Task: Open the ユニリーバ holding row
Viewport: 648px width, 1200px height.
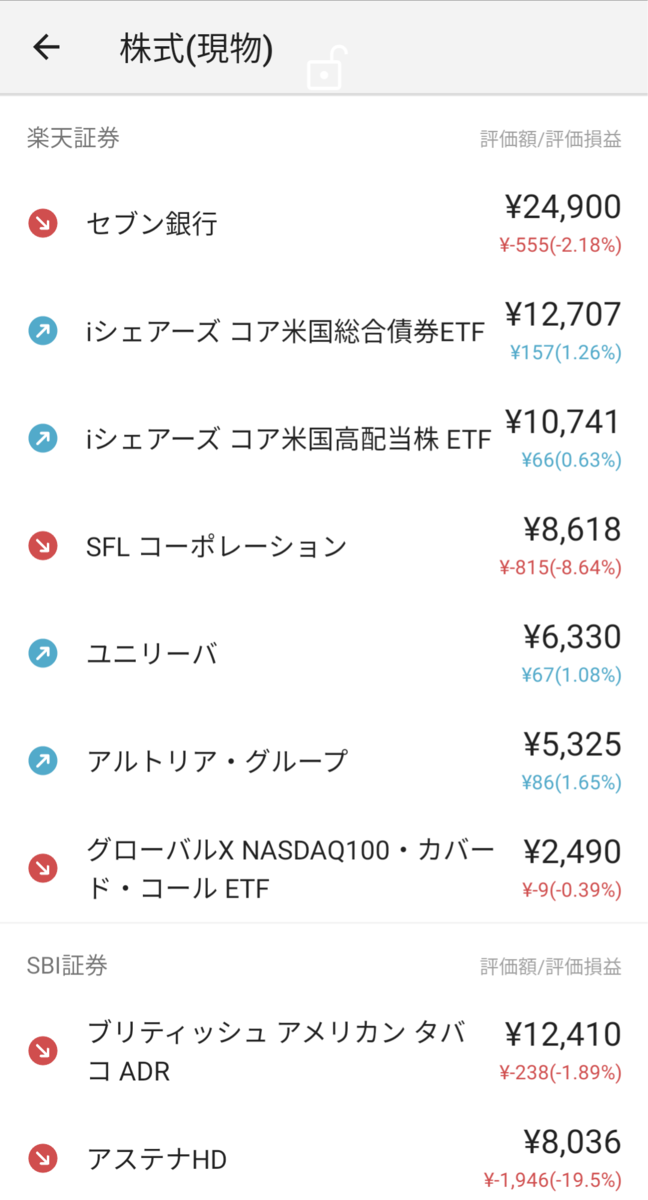Action: click(324, 654)
